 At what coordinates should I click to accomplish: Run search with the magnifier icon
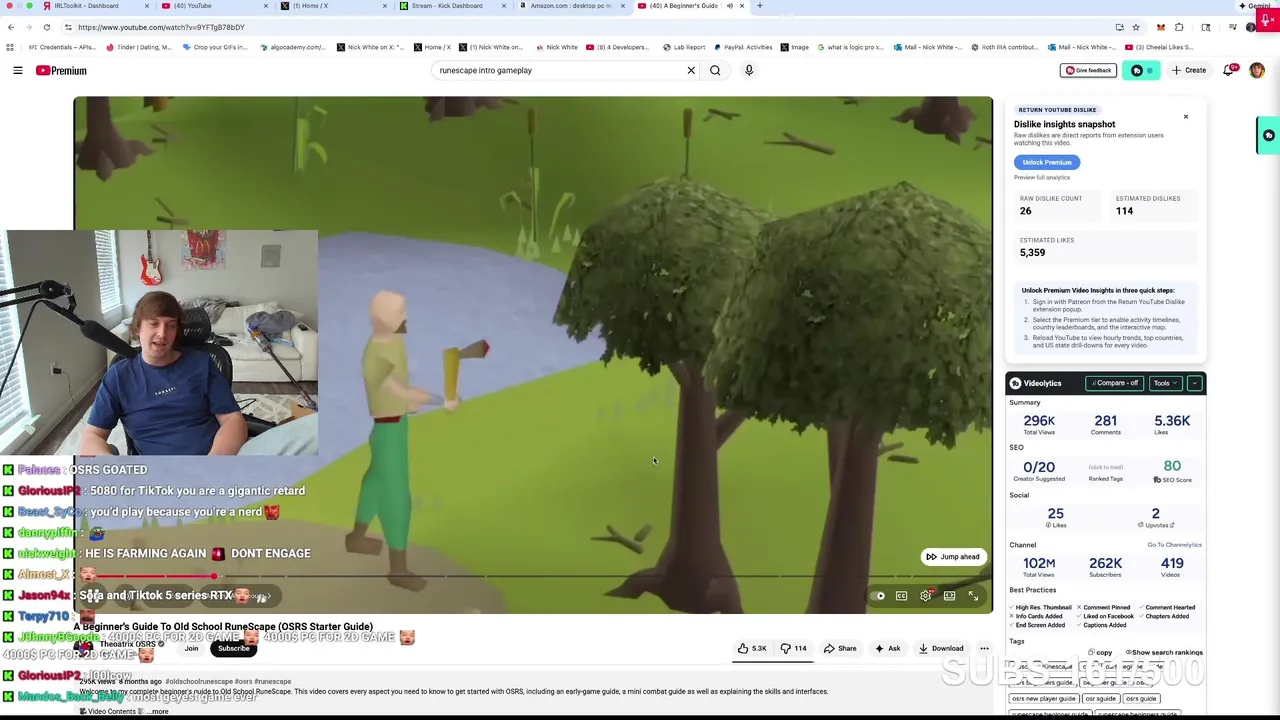pos(715,70)
